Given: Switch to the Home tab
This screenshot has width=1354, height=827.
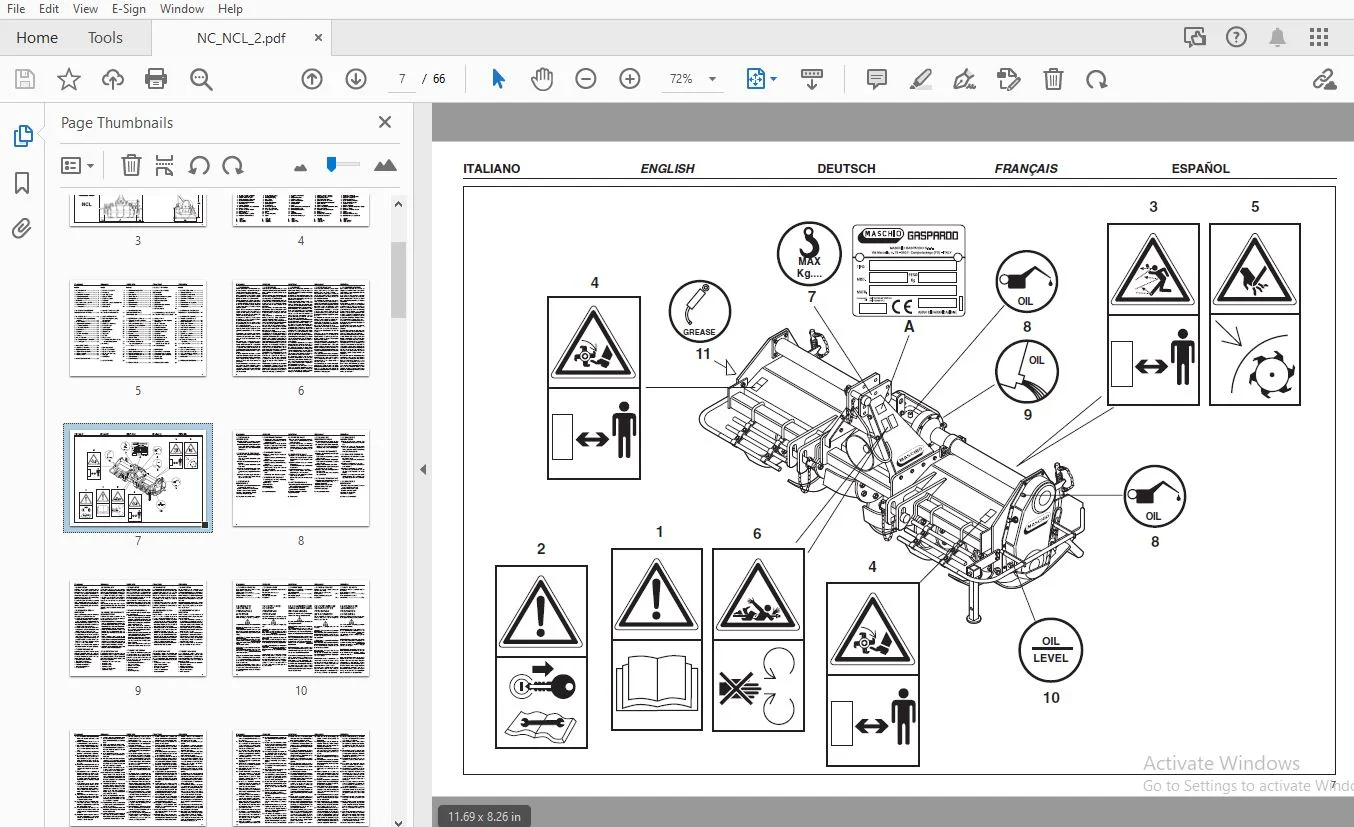Looking at the screenshot, I should tap(37, 38).
